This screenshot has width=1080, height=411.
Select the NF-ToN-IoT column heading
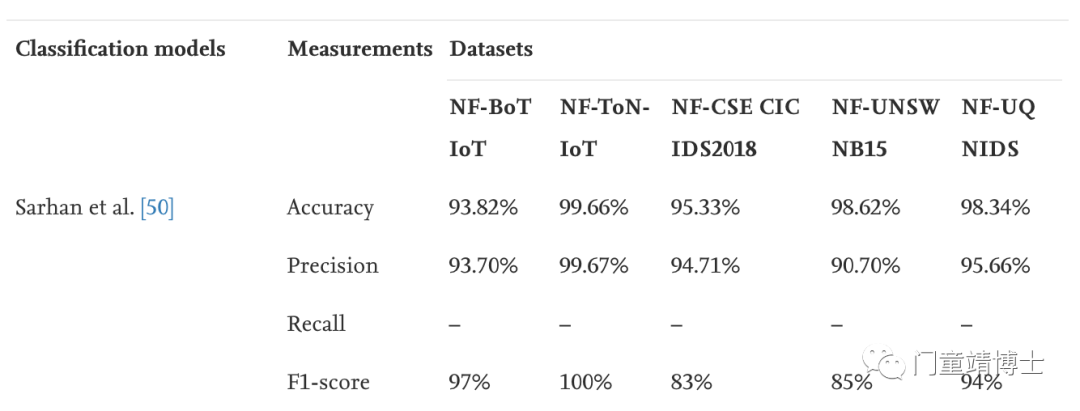tap(604, 128)
